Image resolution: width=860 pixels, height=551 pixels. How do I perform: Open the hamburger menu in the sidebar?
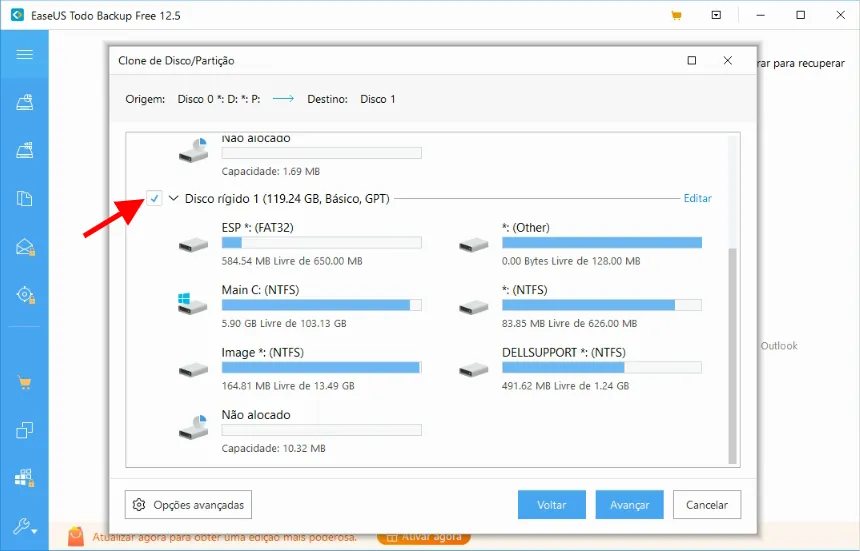coord(24,54)
